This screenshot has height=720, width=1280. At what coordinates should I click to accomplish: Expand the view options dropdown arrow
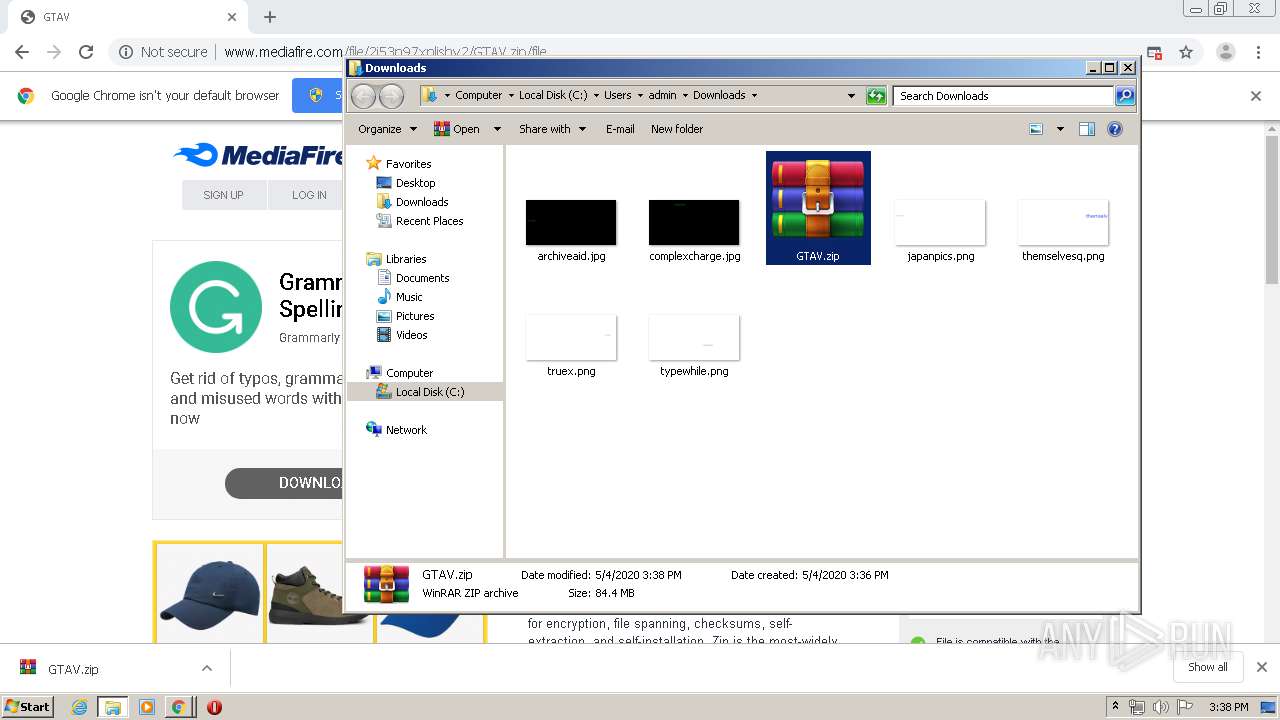tap(1060, 129)
